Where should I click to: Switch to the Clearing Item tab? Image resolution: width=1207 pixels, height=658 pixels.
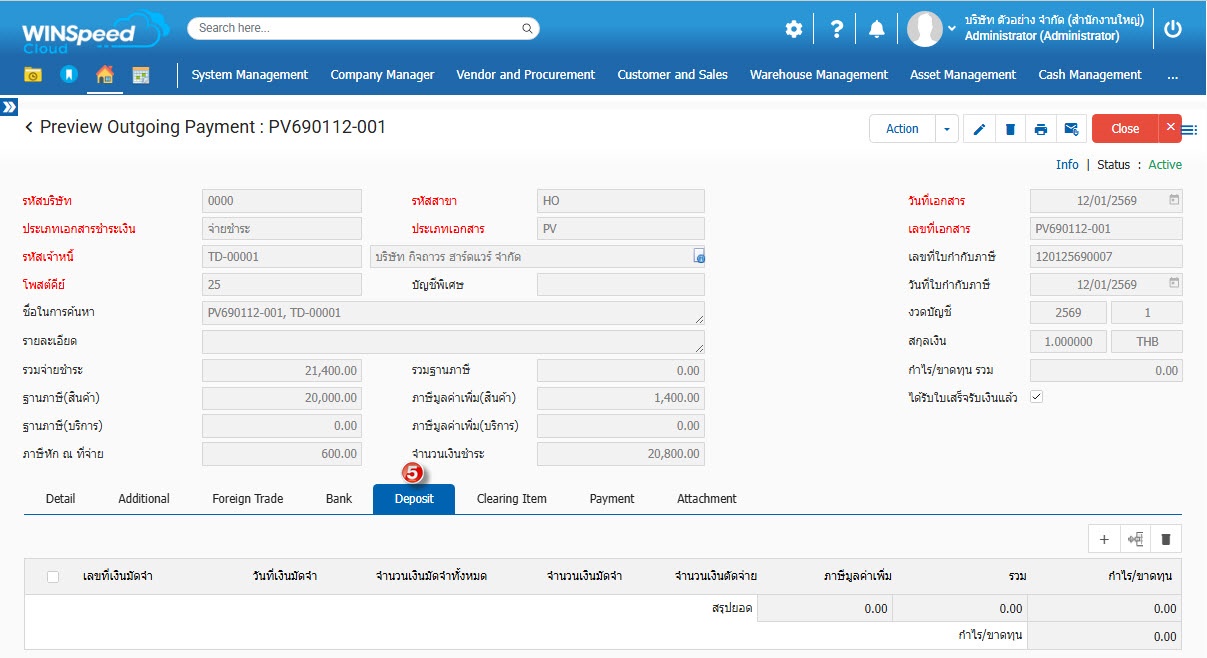pyautogui.click(x=511, y=499)
